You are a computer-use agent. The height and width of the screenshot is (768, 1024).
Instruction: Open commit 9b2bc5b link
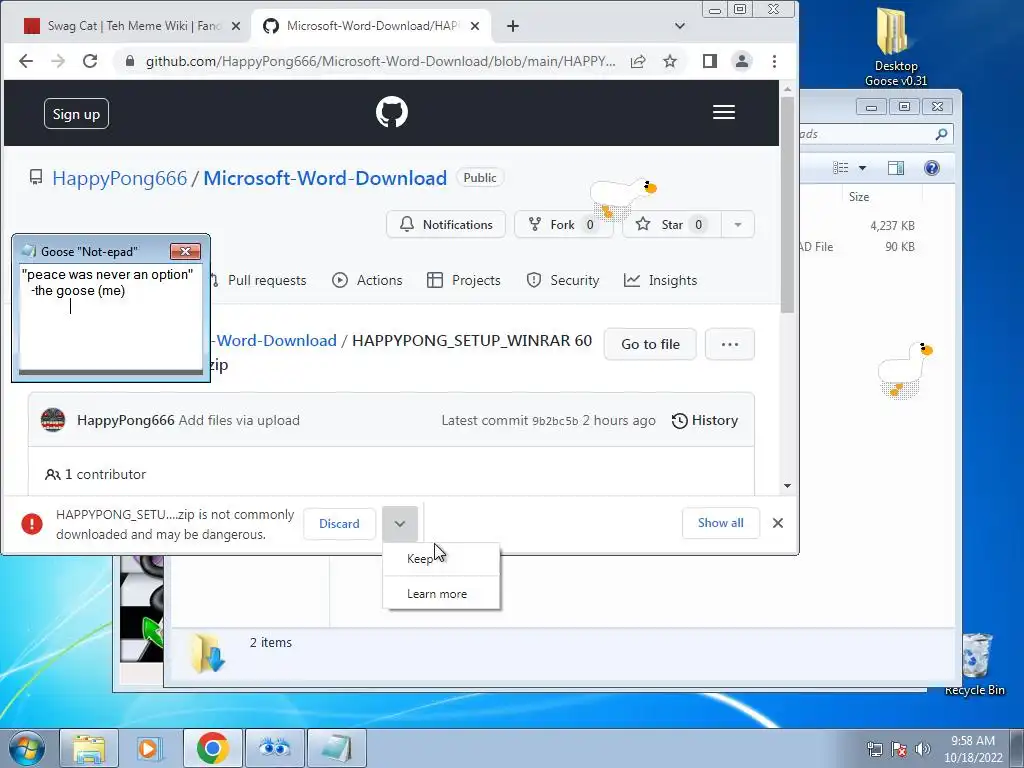pyautogui.click(x=555, y=421)
